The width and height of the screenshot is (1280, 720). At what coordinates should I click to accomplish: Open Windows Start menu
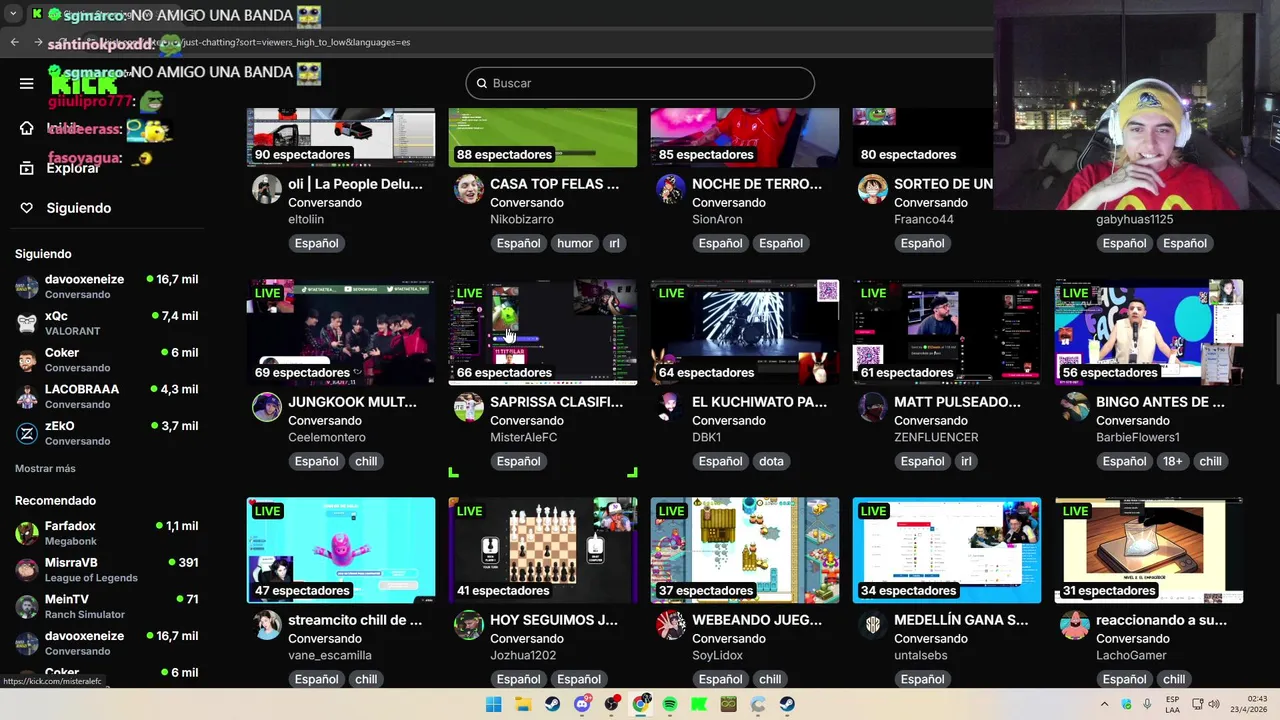click(x=494, y=704)
